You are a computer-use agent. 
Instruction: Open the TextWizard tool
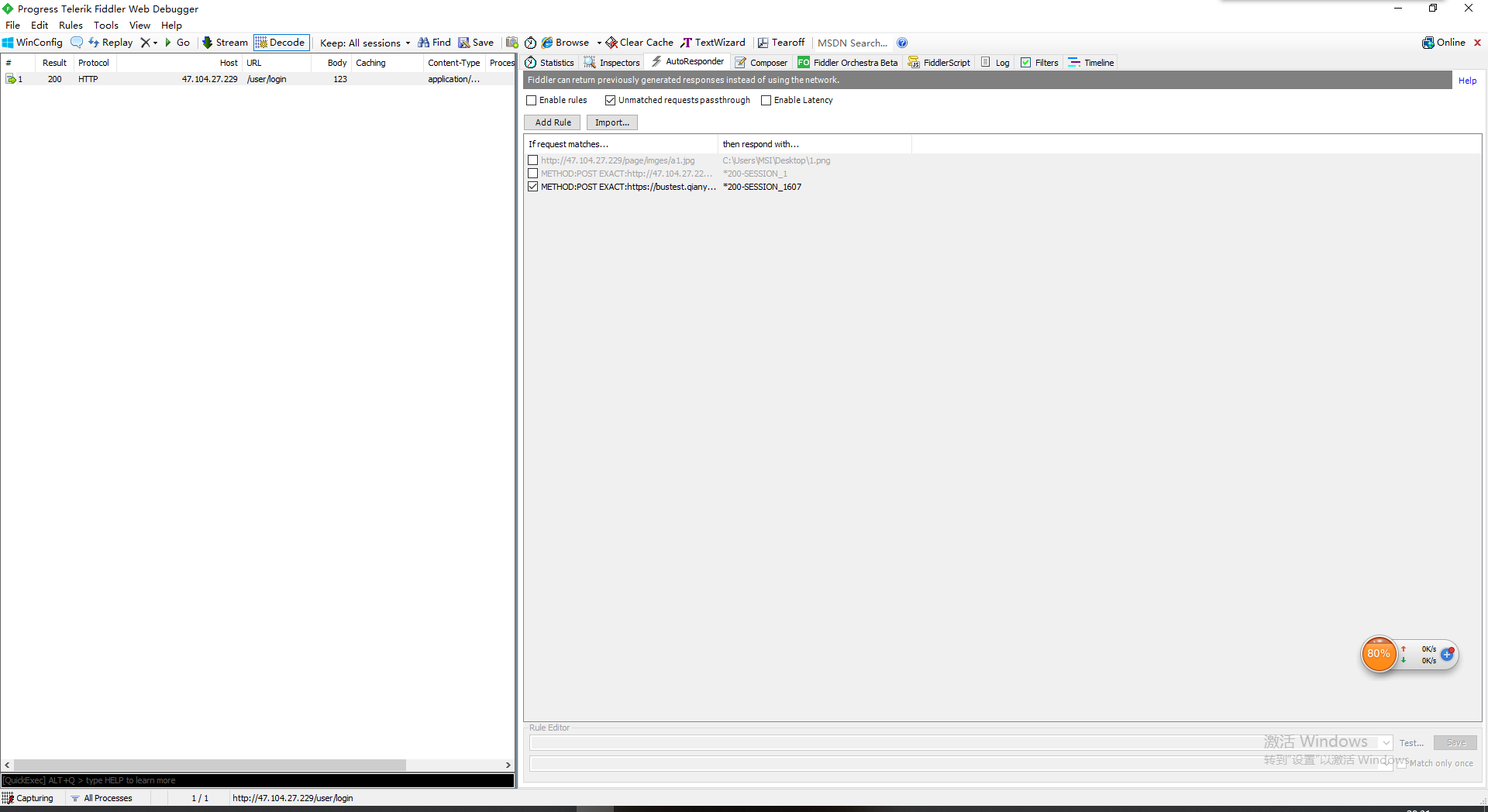tap(713, 43)
